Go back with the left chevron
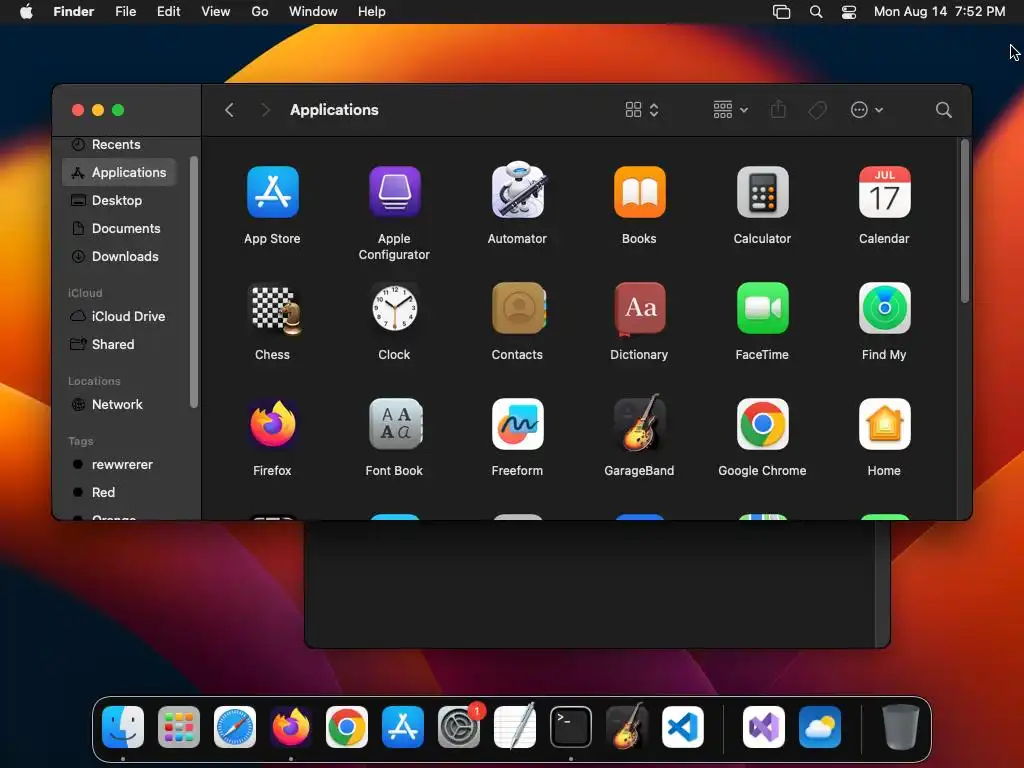This screenshot has height=768, width=1024. [x=229, y=110]
